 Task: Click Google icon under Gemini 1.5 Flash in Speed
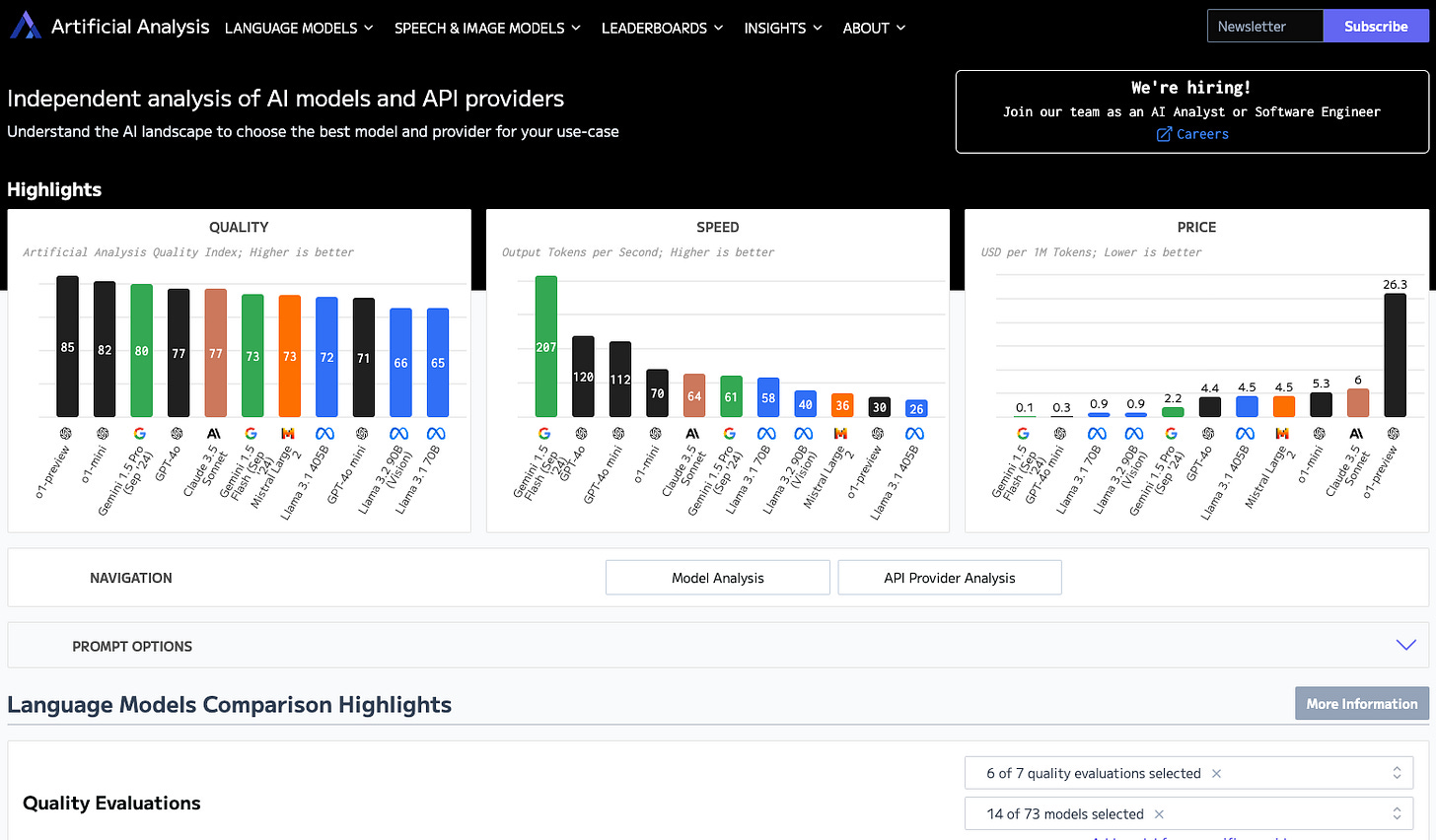pos(544,434)
